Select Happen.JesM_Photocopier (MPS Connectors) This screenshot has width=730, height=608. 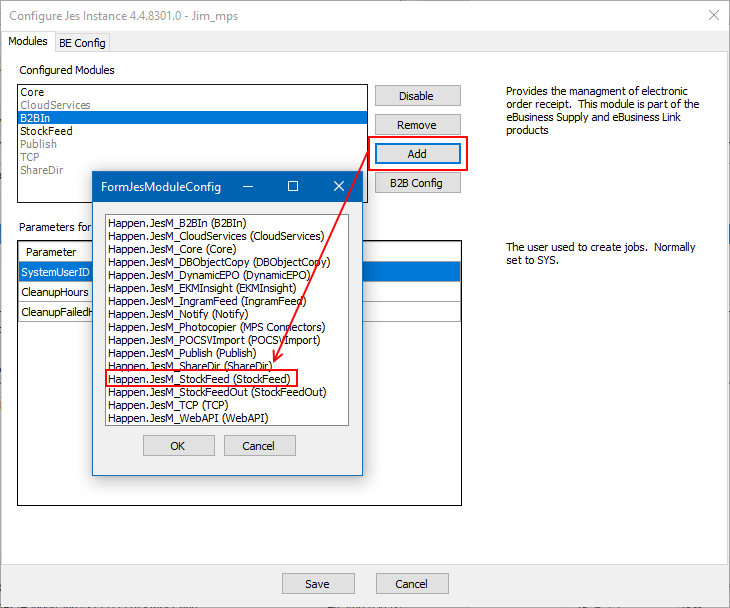click(x=216, y=327)
